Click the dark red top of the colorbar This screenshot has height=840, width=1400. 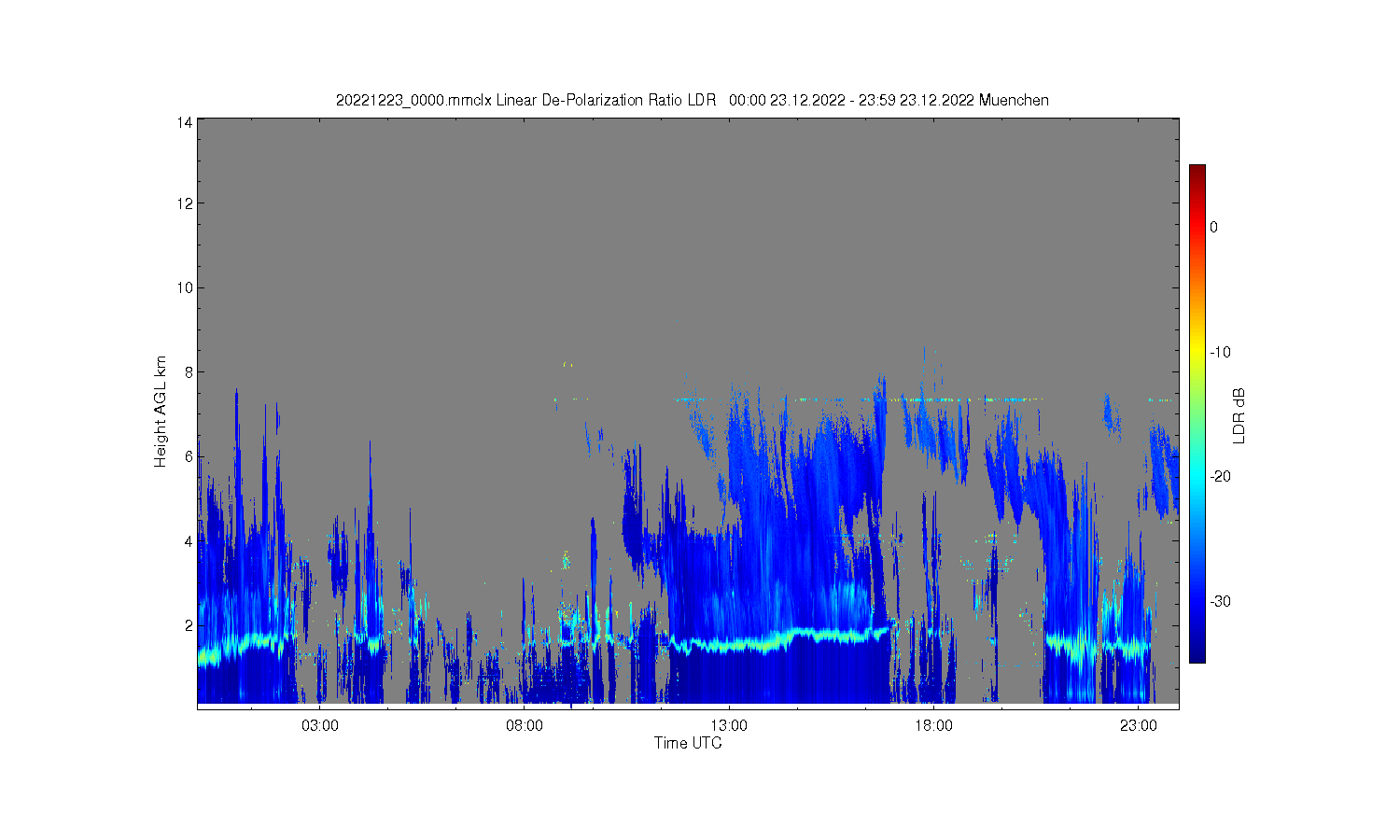(x=1197, y=172)
